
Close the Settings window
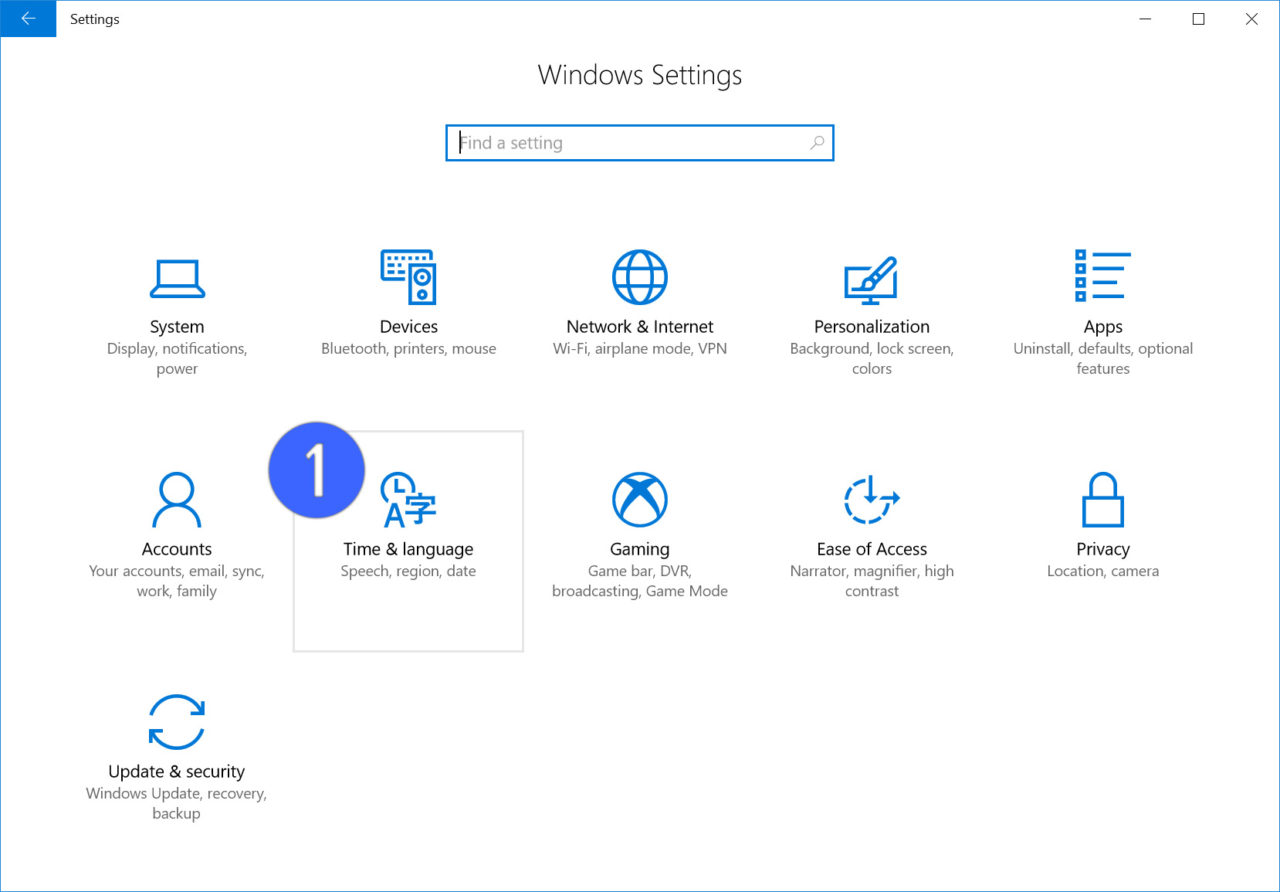point(1252,18)
